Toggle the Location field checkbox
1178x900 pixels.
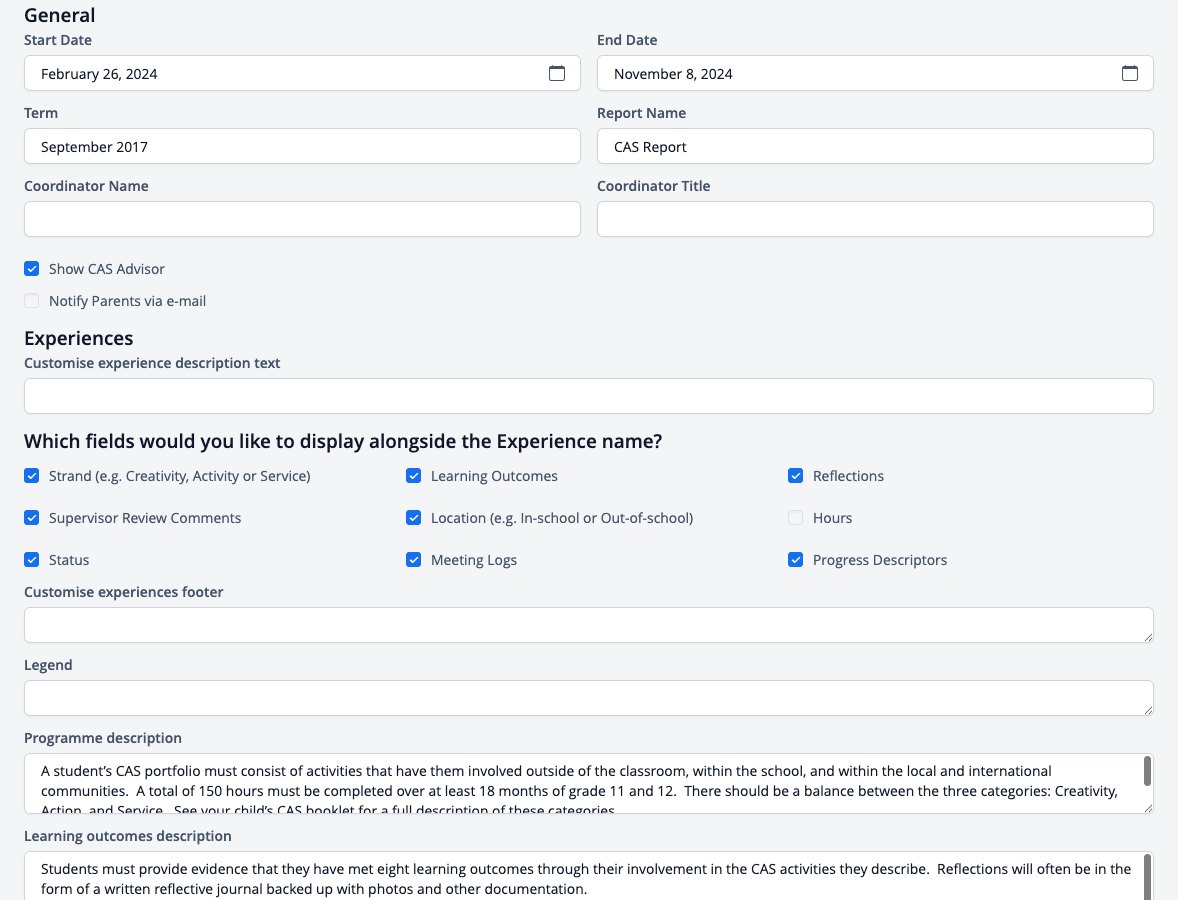(413, 518)
